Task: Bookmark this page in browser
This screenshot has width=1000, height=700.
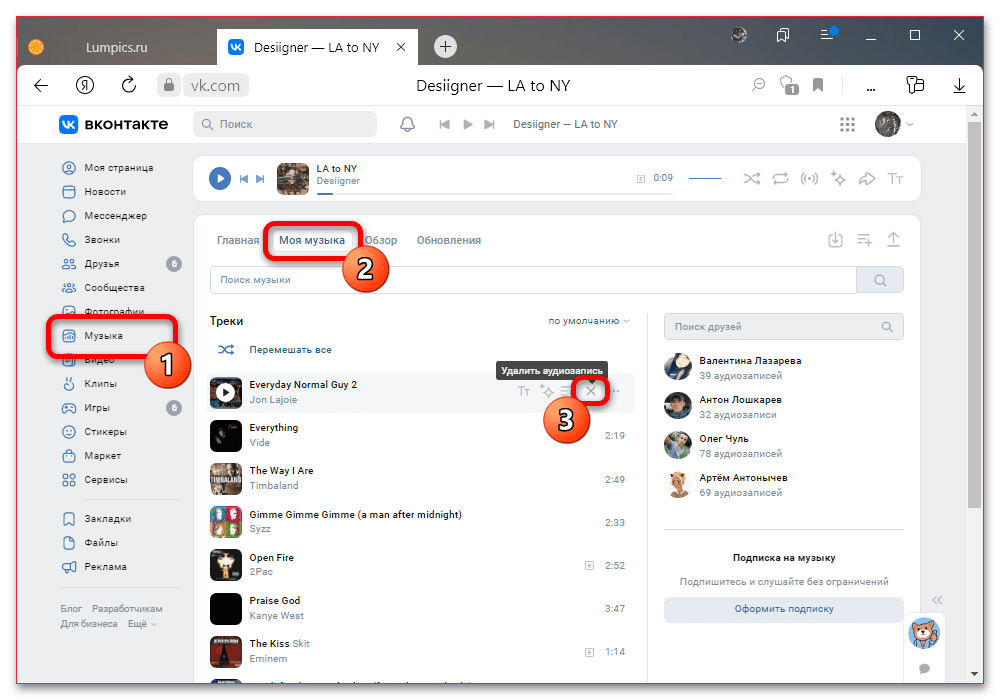Action: click(x=818, y=85)
